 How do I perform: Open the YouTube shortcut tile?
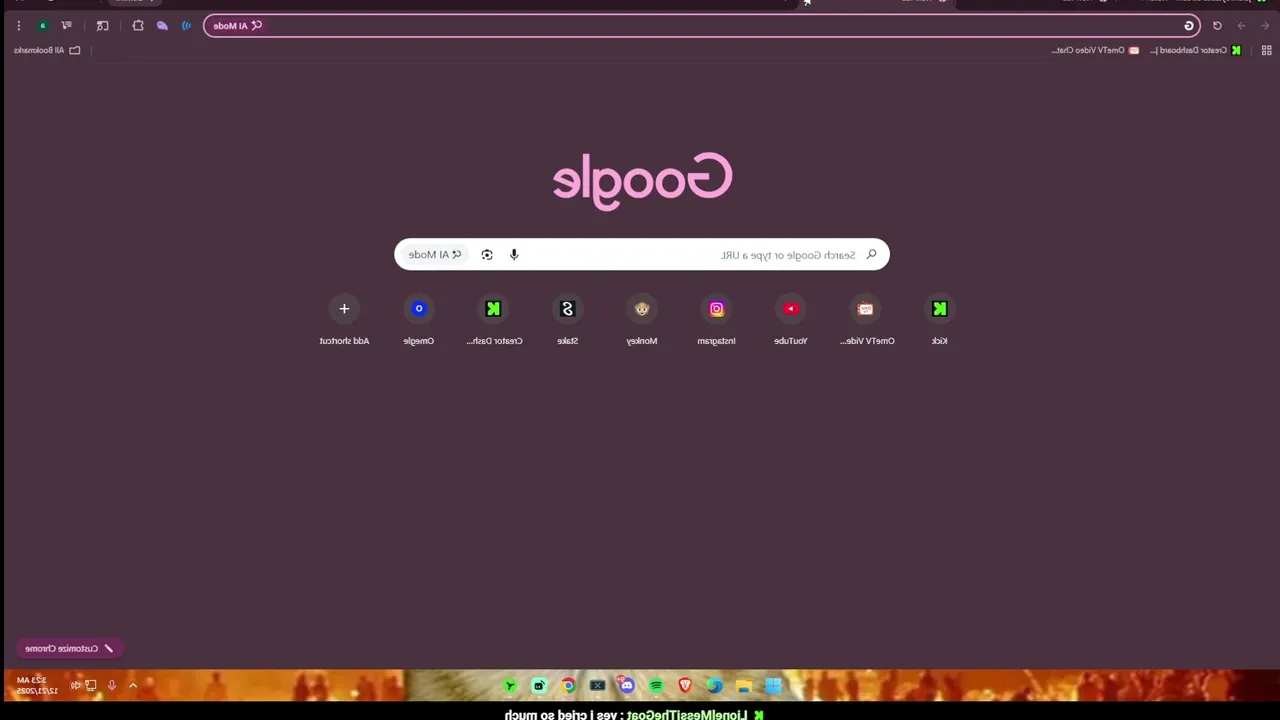pyautogui.click(x=791, y=319)
